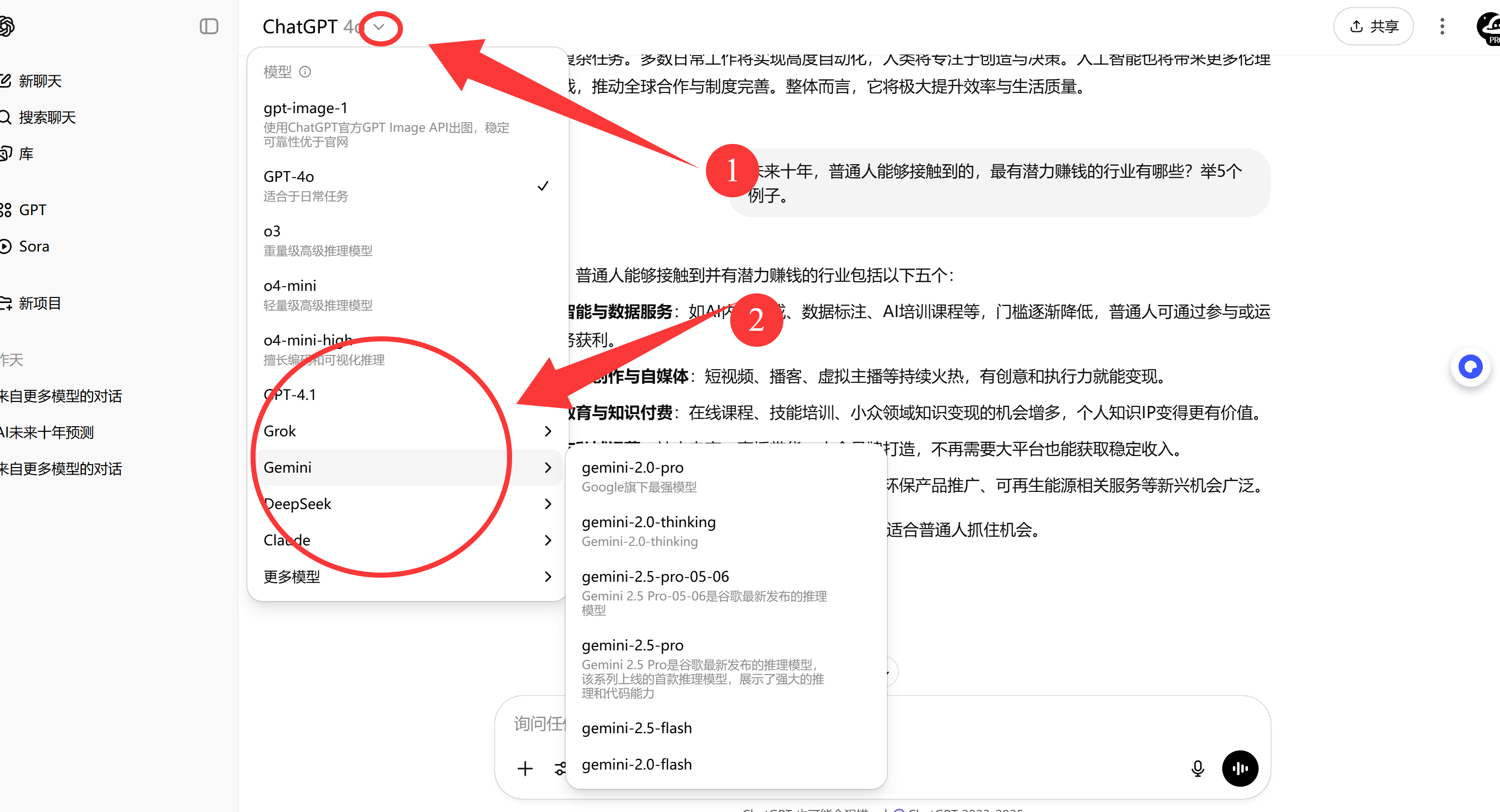Select the gpt-image-1 model

[407, 125]
